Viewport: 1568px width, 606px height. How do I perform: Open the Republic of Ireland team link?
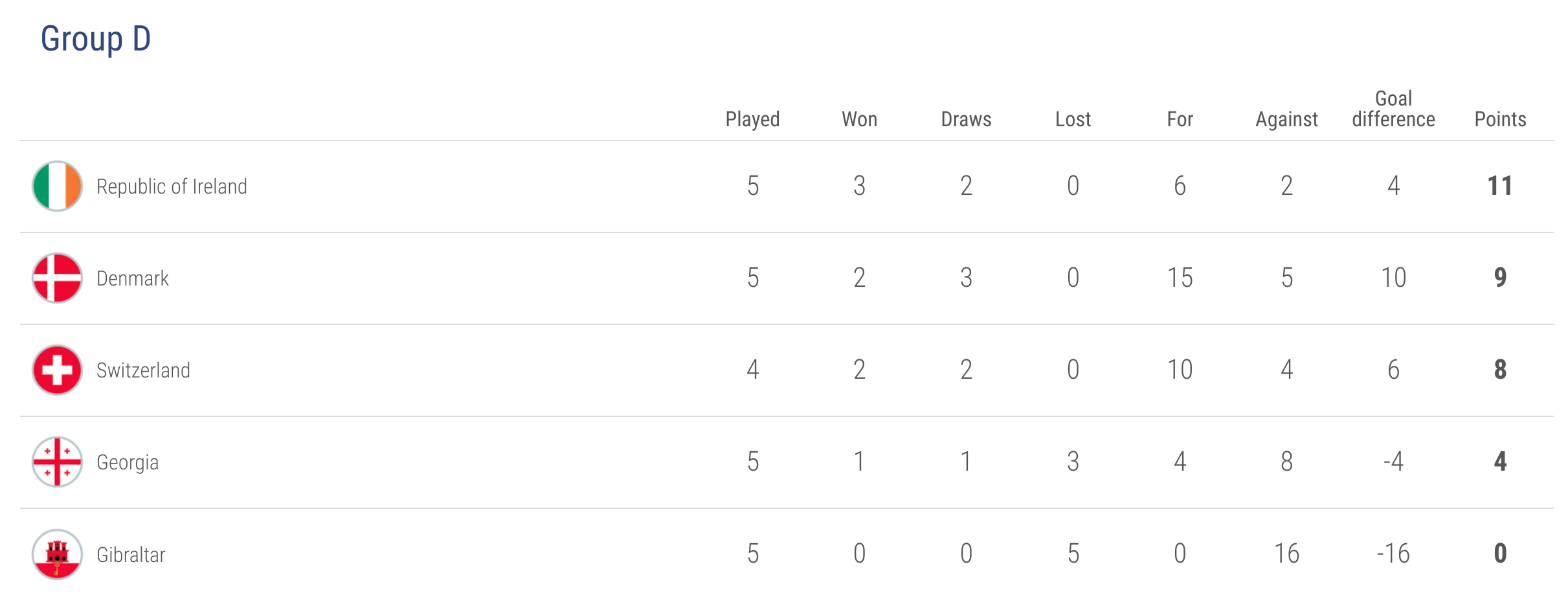pos(172,186)
